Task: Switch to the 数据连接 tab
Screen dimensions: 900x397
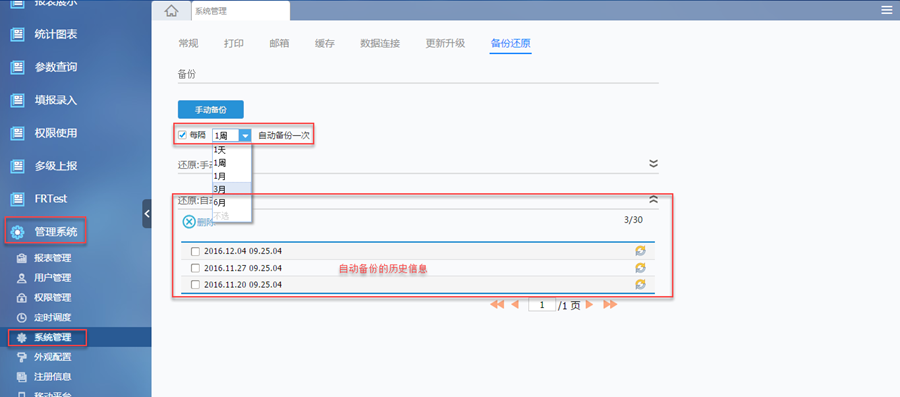Action: (380, 43)
